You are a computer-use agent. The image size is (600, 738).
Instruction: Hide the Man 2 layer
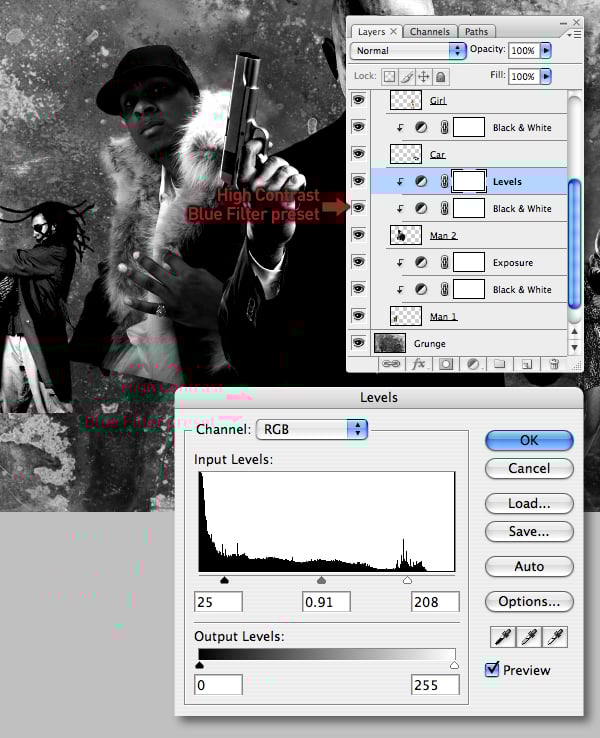pos(359,235)
